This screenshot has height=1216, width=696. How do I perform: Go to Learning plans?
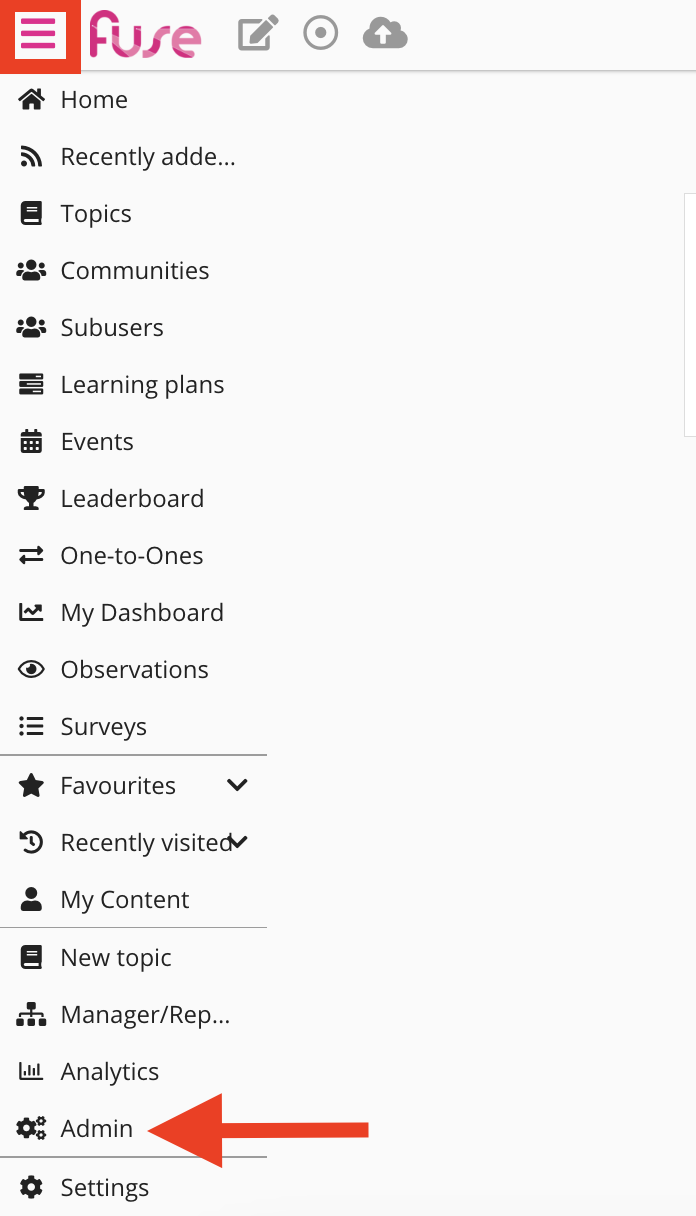[x=142, y=384]
